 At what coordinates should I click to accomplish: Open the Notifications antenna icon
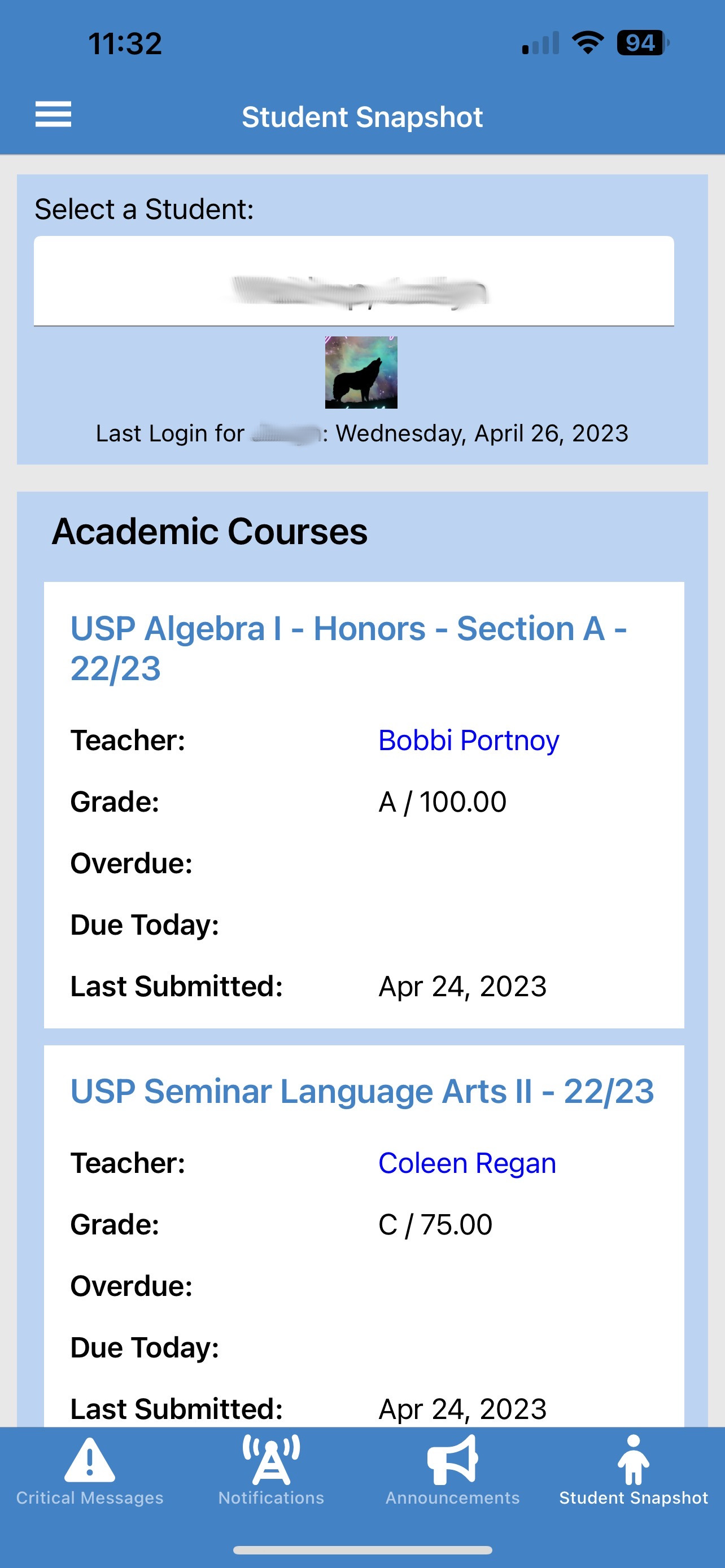[x=271, y=1458]
